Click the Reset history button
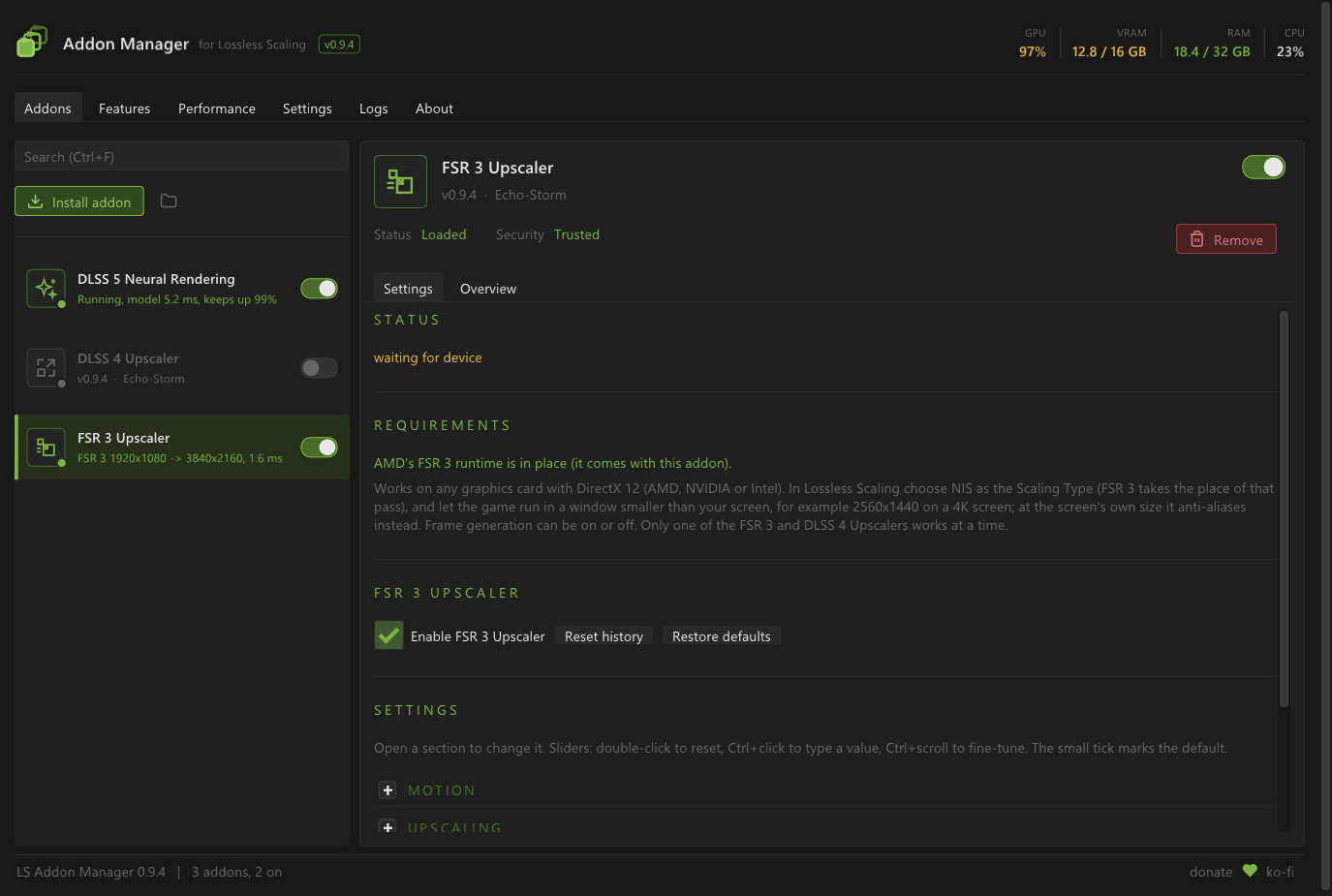Screen dimensions: 1332x896 604,636
